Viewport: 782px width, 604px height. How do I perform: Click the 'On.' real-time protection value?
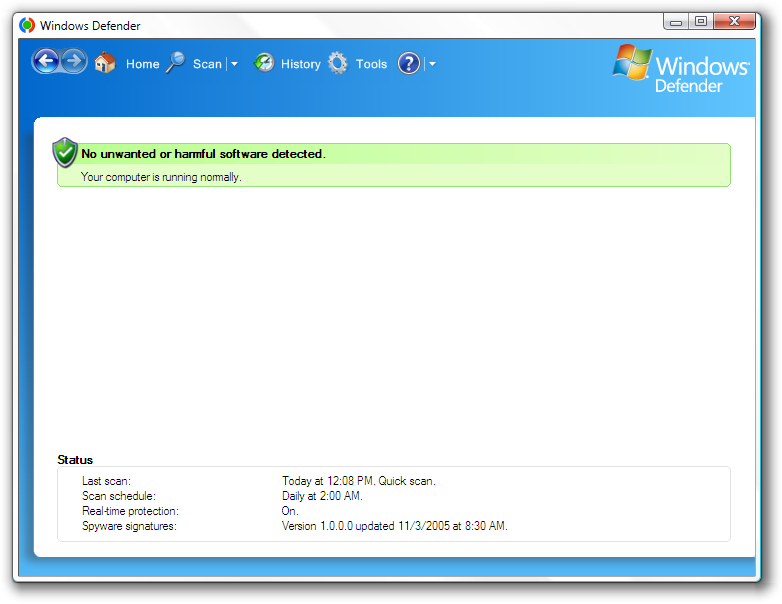290,511
